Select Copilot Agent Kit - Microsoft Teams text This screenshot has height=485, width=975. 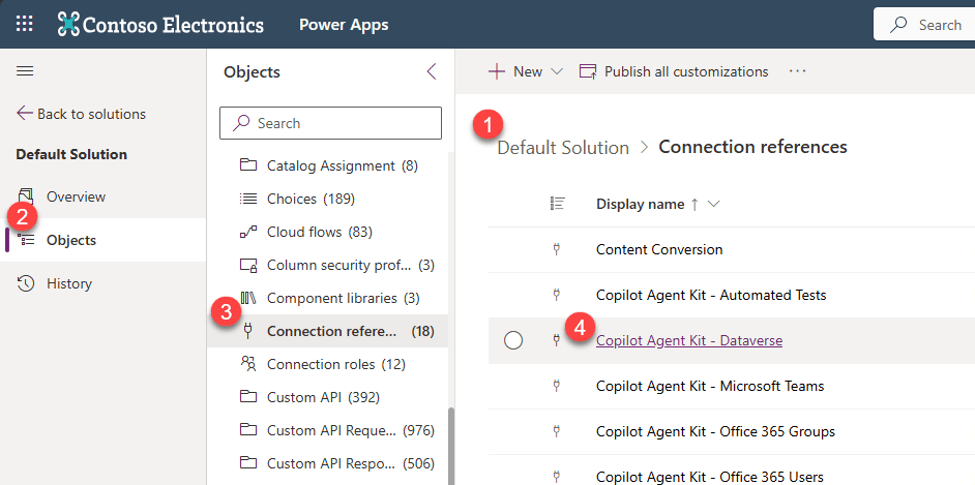(x=709, y=386)
